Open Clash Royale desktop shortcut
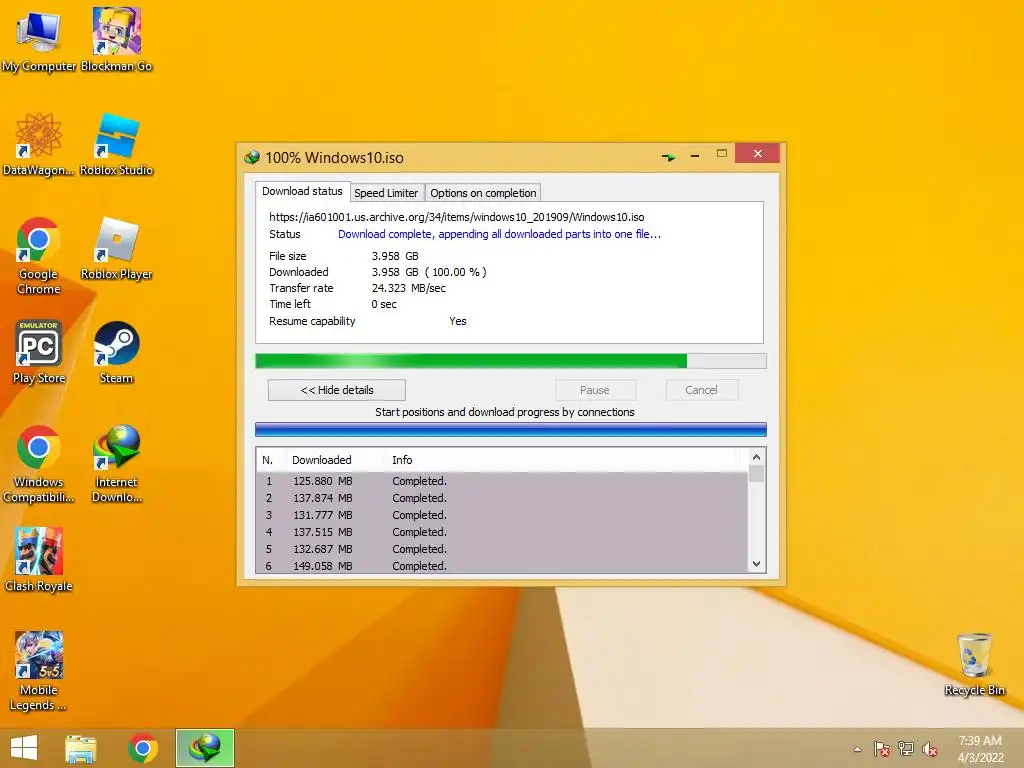The image size is (1024, 768). (39, 560)
